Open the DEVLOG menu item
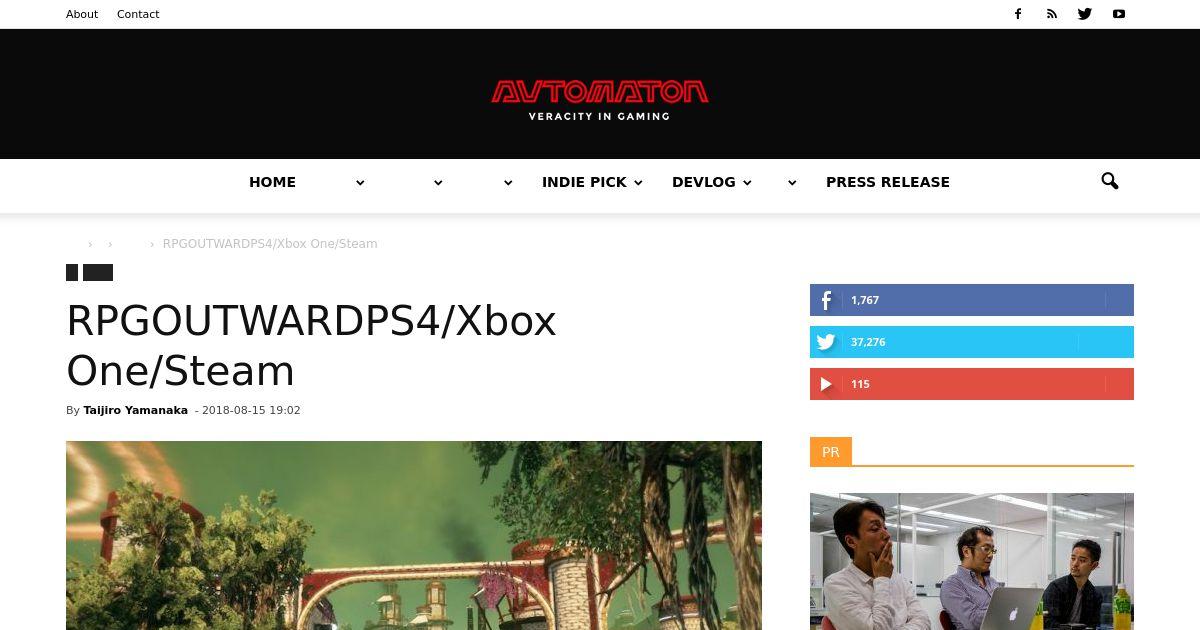The height and width of the screenshot is (630, 1200). pos(704,182)
